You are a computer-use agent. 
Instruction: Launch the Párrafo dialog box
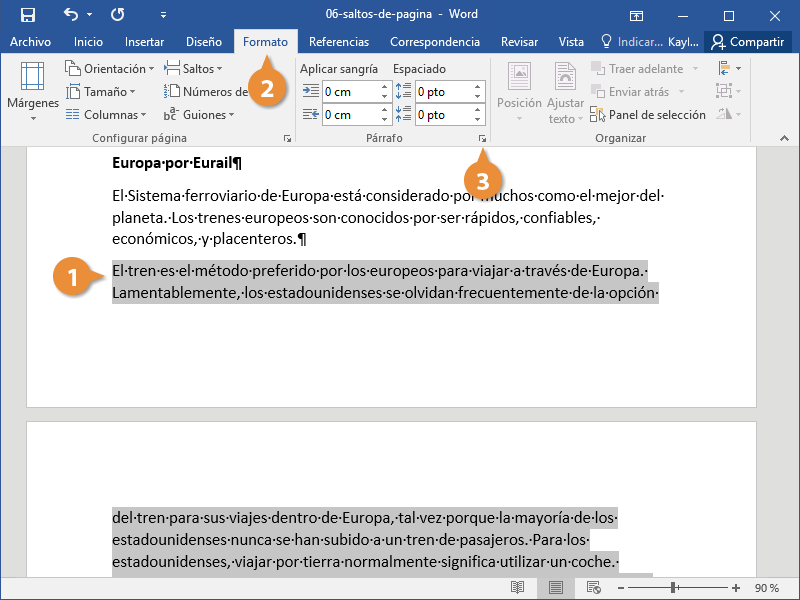click(482, 138)
